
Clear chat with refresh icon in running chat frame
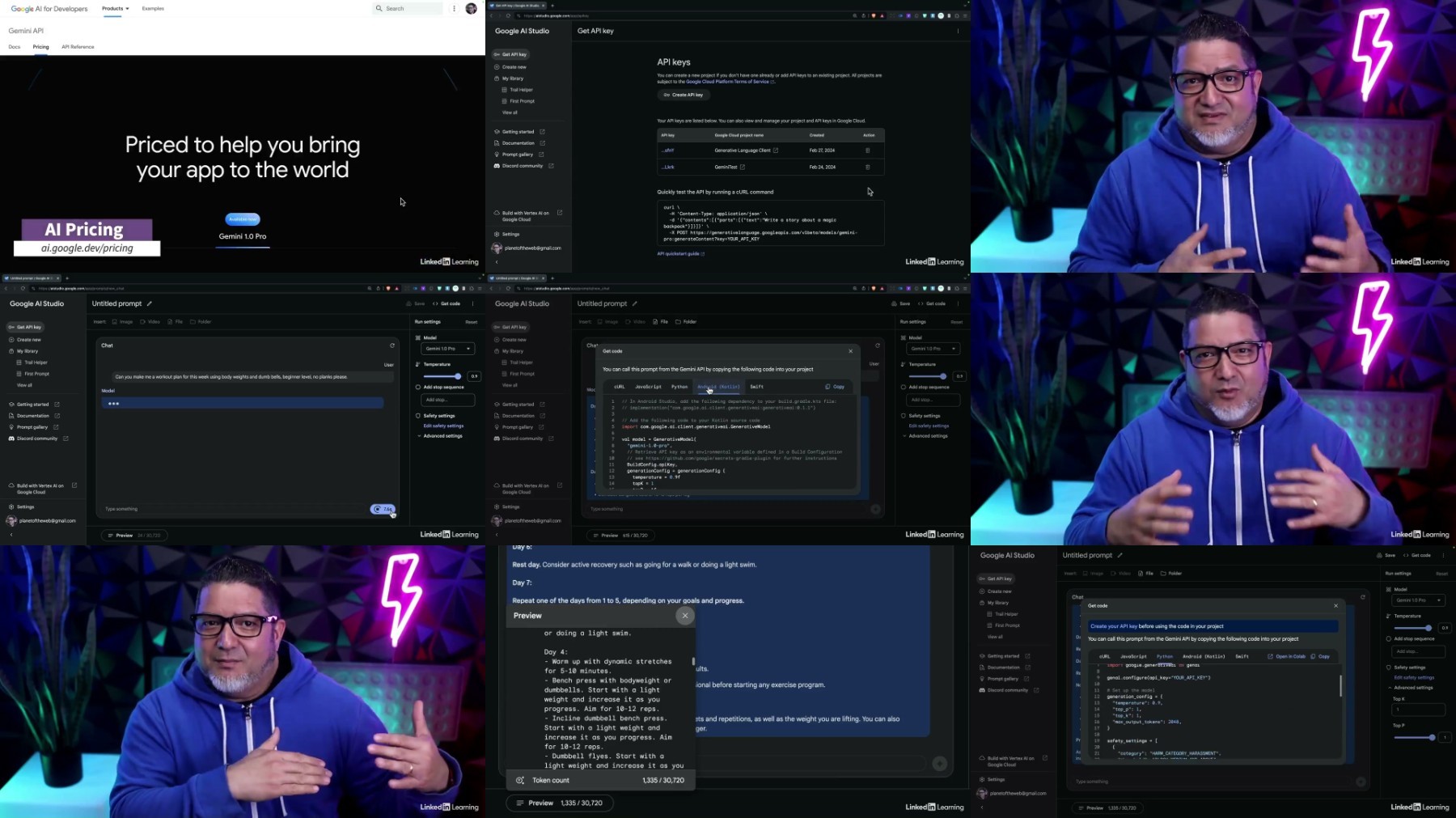[x=392, y=345]
